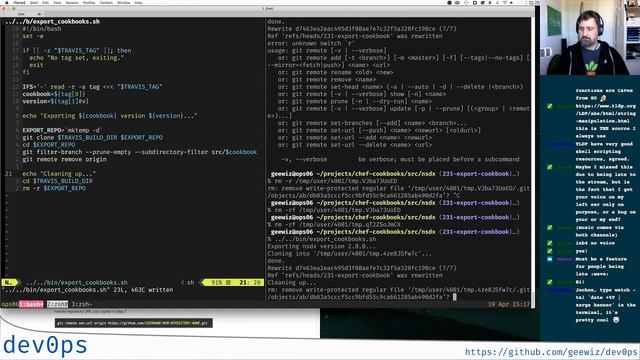Click the dev0ps stream logo

pyautogui.click(x=45, y=345)
